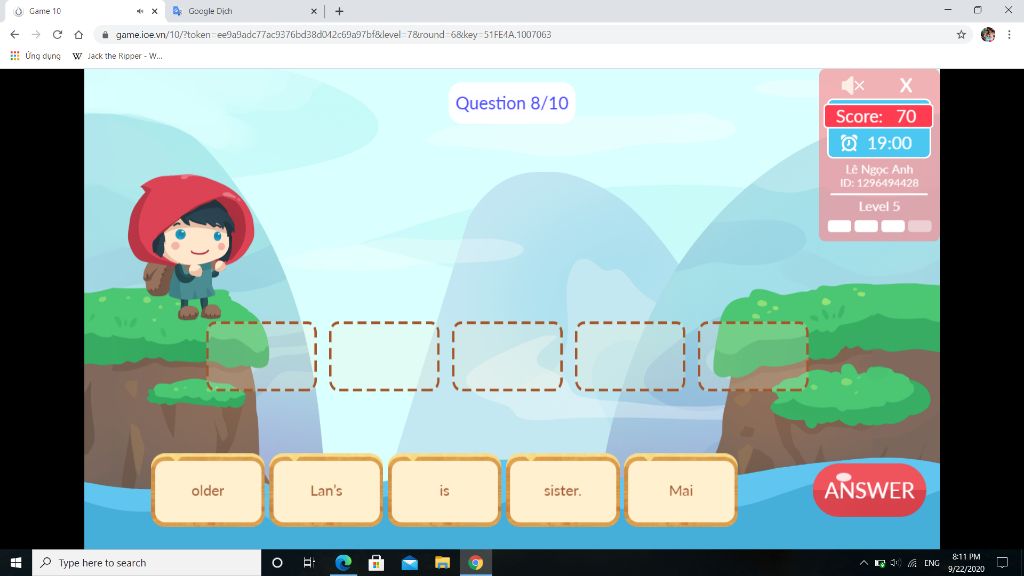Go back in the browser
Screen dimensions: 1024x576
point(15,35)
